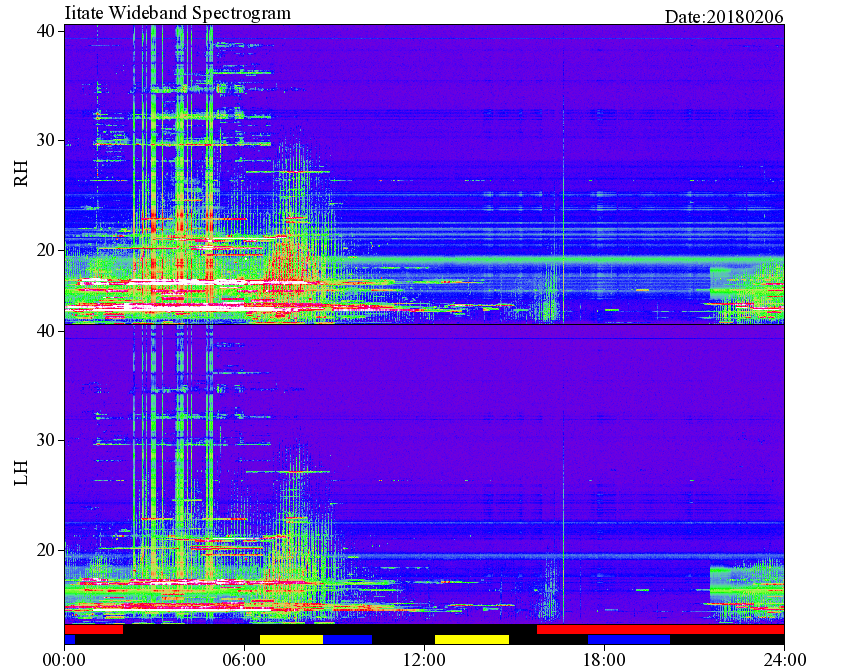This screenshot has width=848, height=668.
Task: Click the Iitate Wideband Spectrogram title
Action: (177, 12)
